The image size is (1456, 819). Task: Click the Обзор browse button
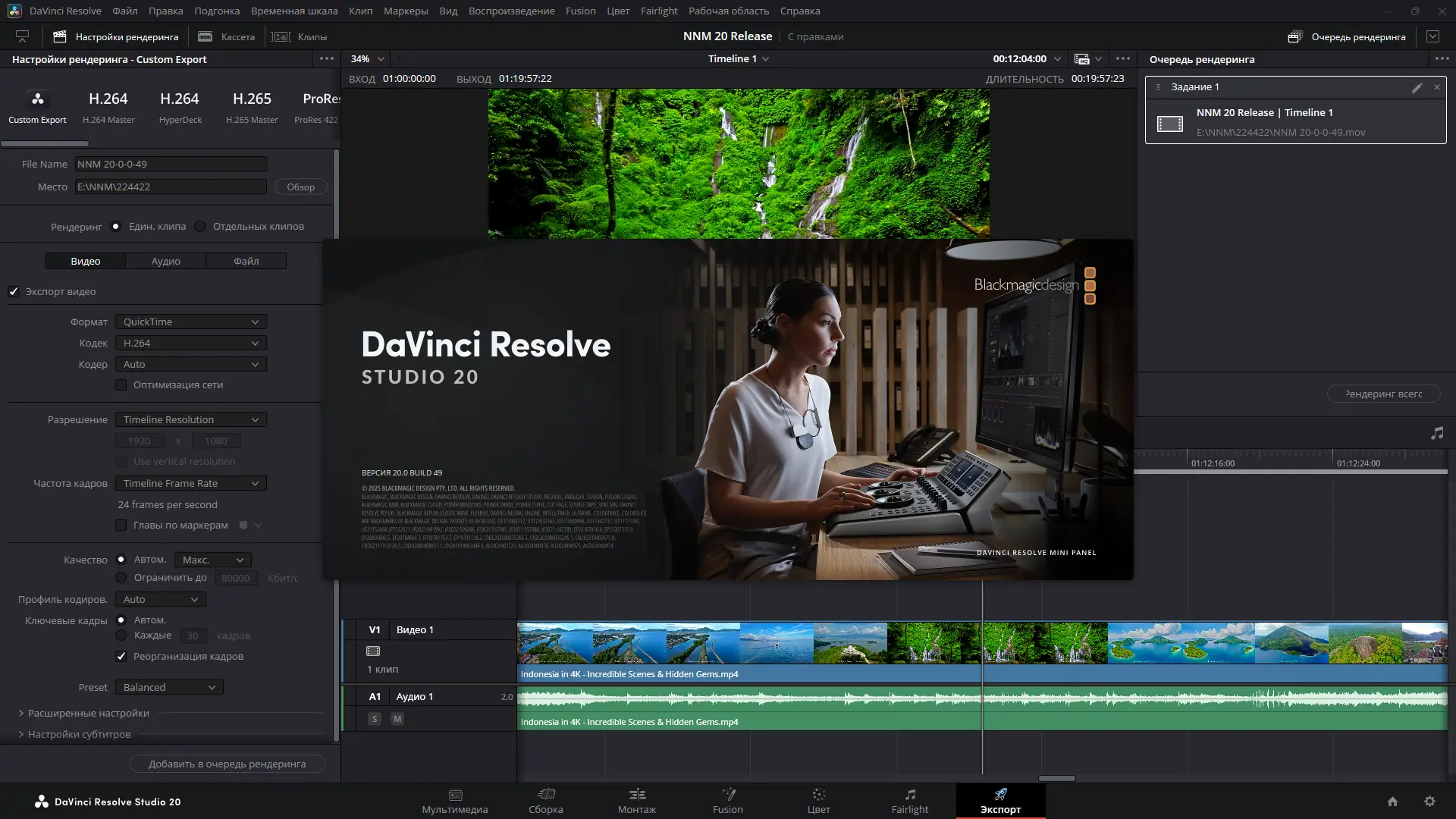pyautogui.click(x=300, y=187)
